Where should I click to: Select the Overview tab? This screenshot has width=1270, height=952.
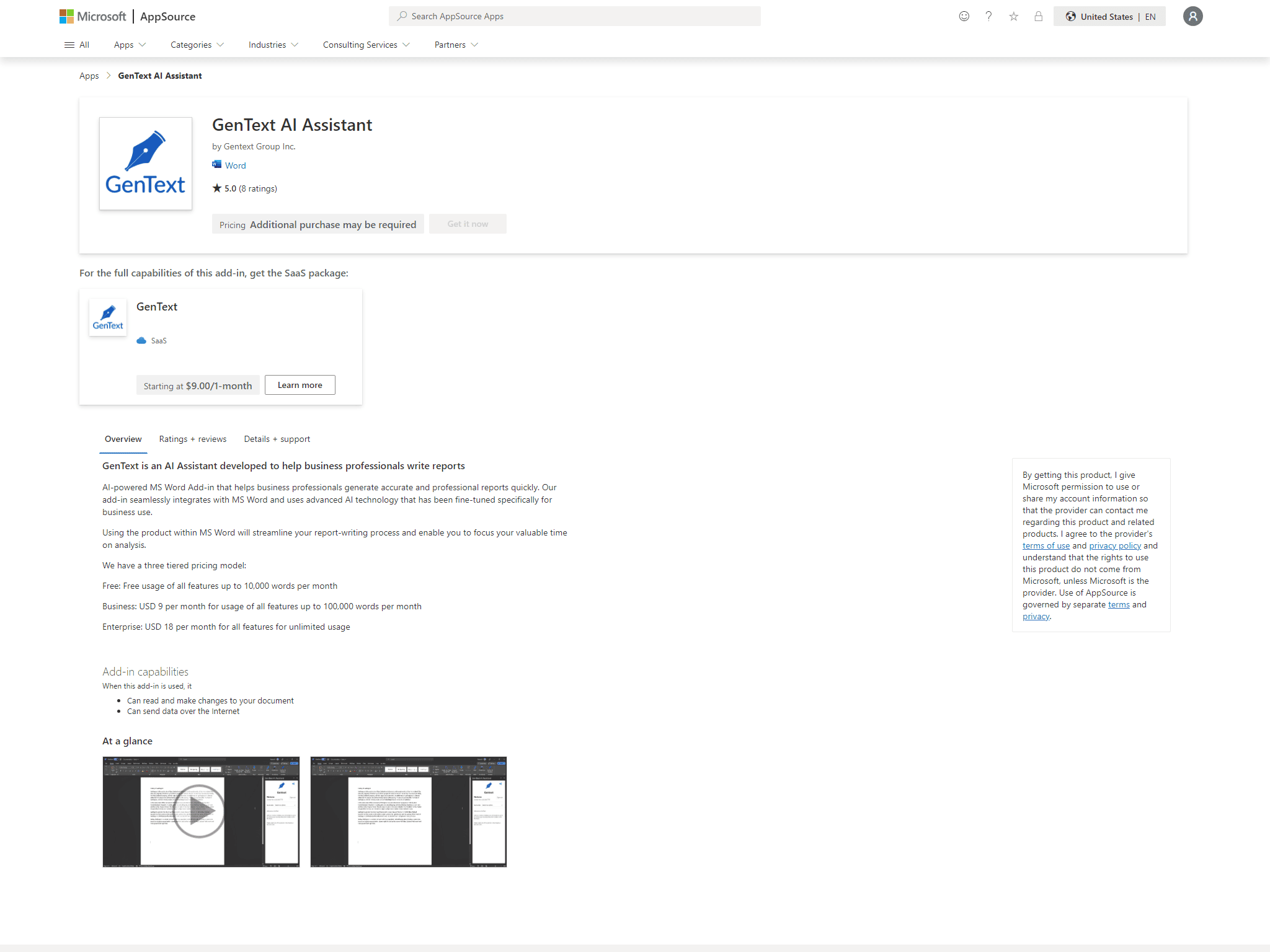[123, 439]
